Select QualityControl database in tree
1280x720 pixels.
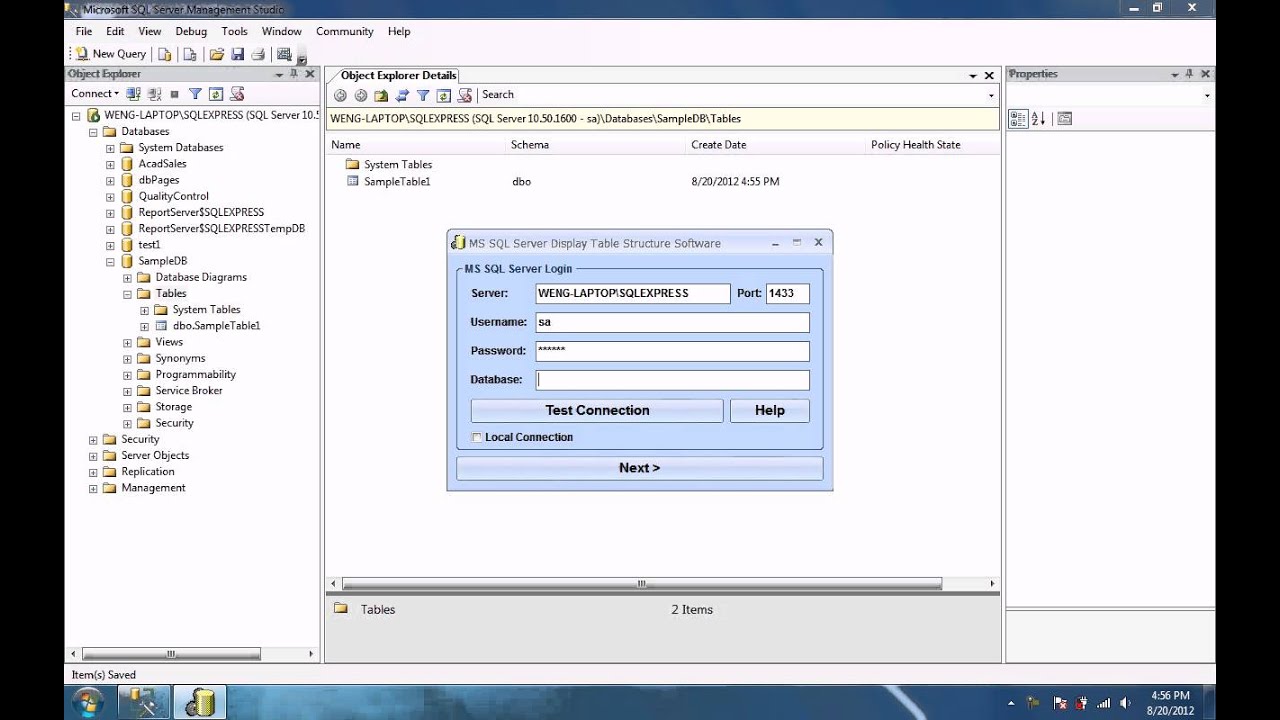(x=173, y=197)
